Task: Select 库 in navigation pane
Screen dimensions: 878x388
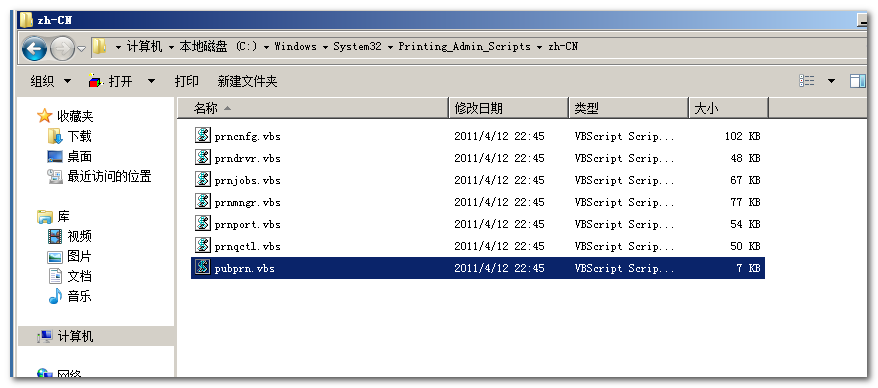Action: (x=63, y=217)
